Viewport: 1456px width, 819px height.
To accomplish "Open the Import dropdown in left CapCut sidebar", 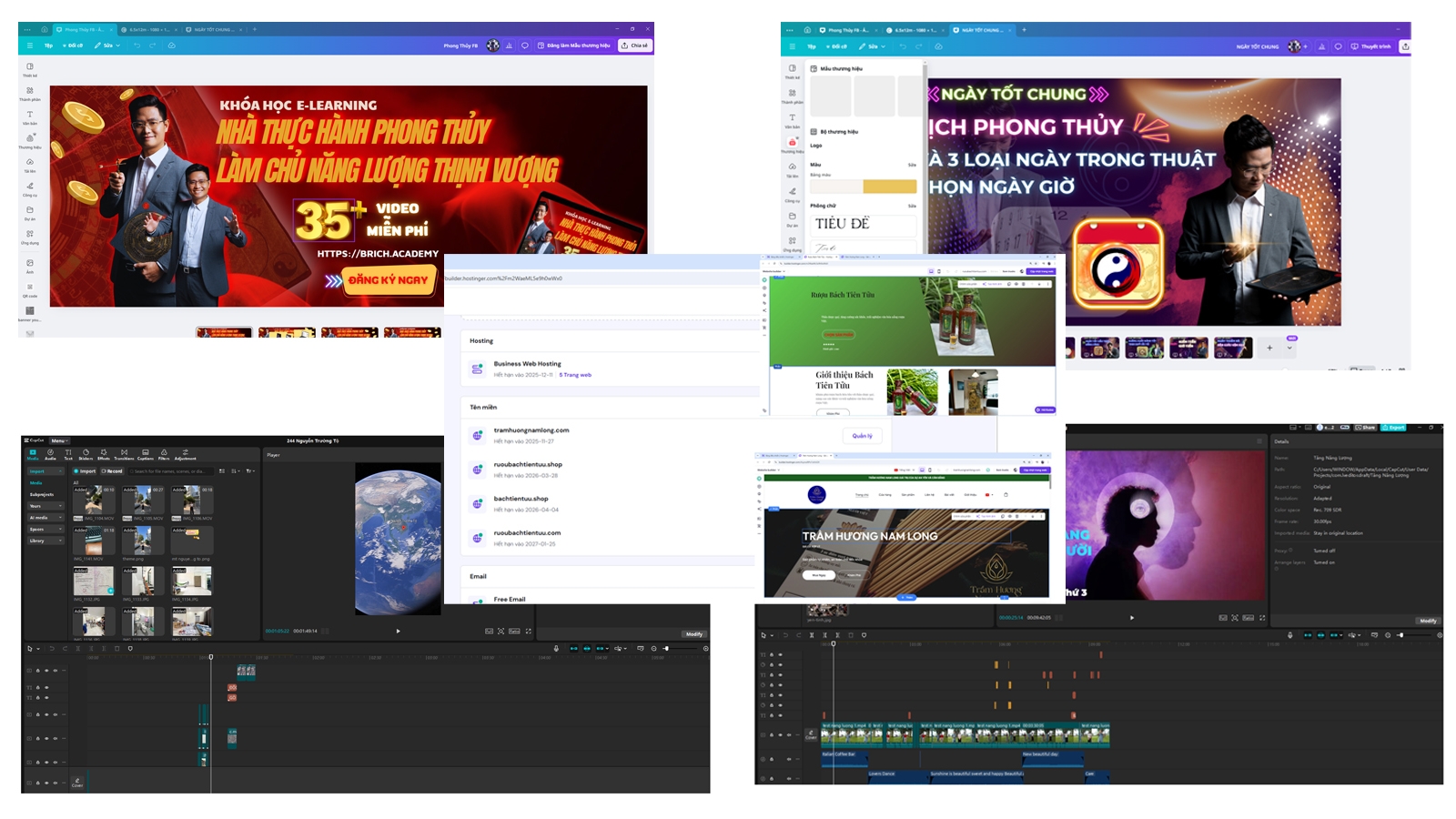I will [45, 471].
